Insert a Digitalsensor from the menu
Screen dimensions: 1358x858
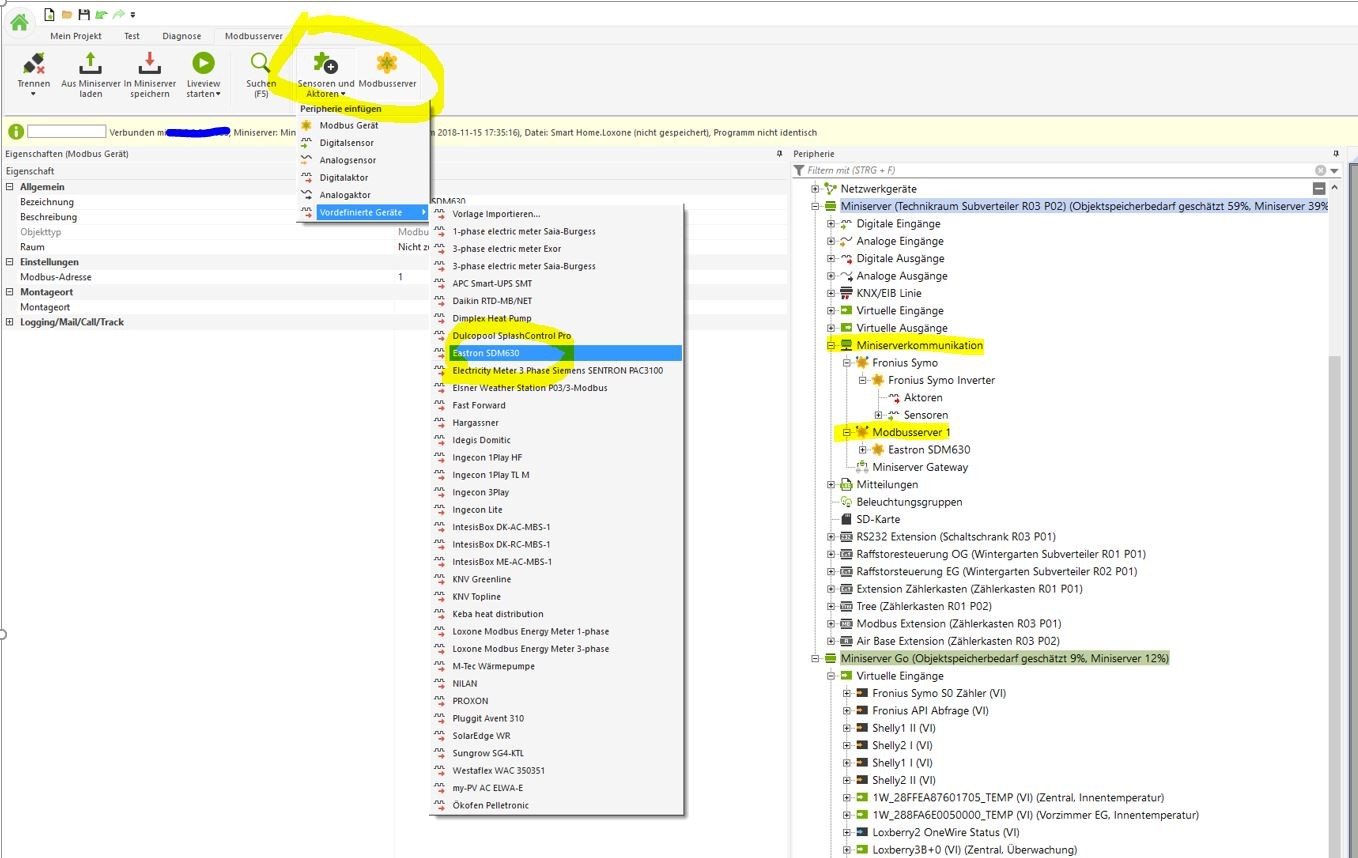coord(346,143)
